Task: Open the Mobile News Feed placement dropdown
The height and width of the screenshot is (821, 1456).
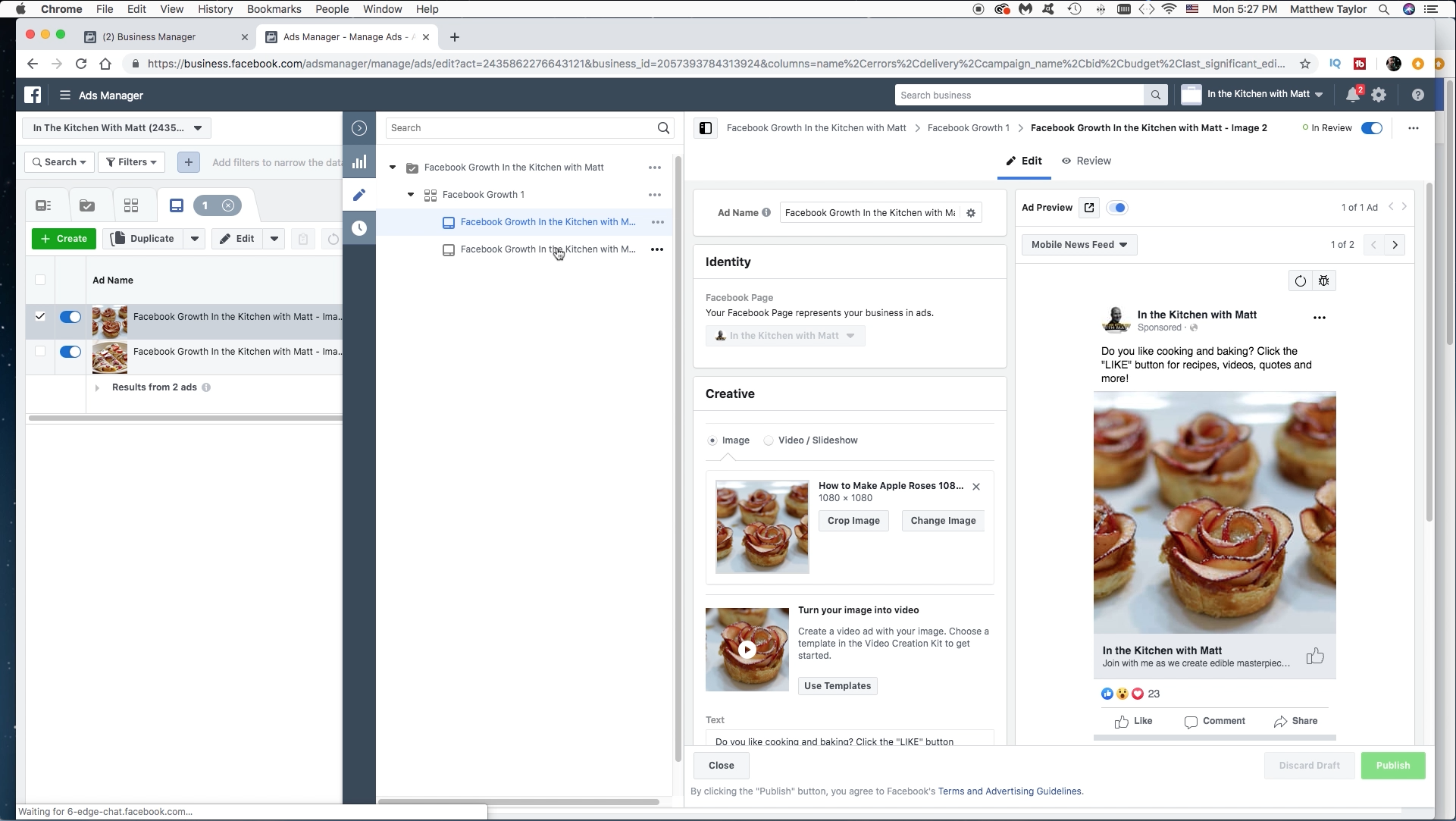Action: point(1079,245)
